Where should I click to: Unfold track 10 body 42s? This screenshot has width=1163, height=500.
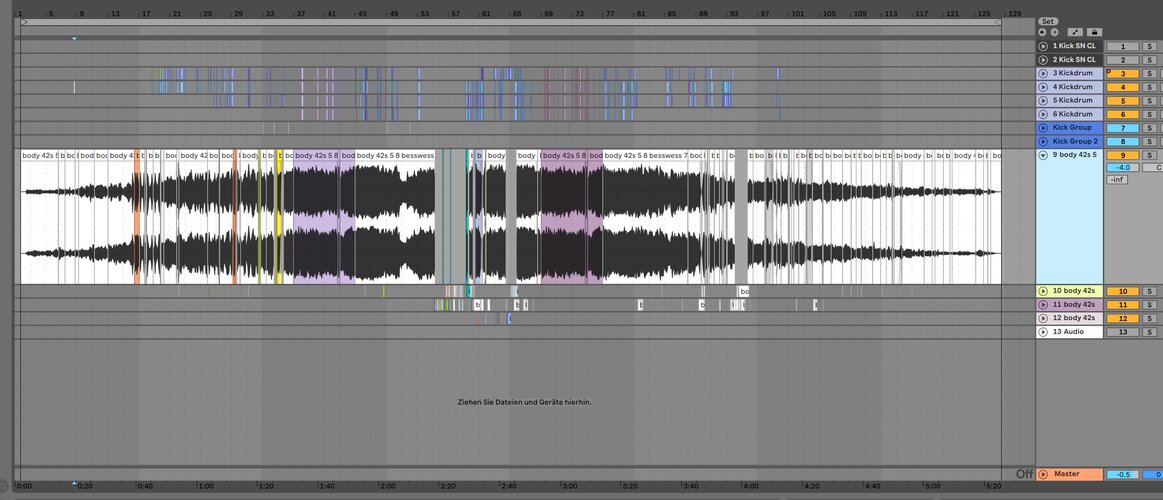click(1043, 292)
